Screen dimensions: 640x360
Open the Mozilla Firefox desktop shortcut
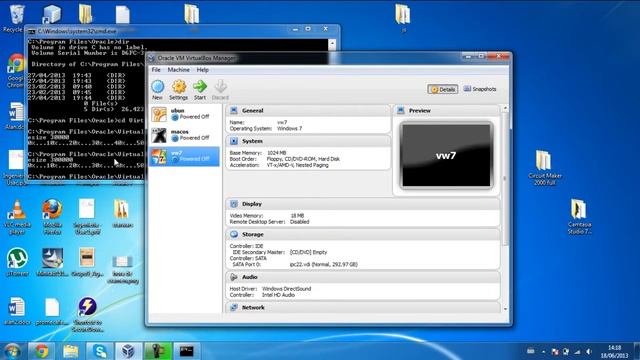[52, 217]
